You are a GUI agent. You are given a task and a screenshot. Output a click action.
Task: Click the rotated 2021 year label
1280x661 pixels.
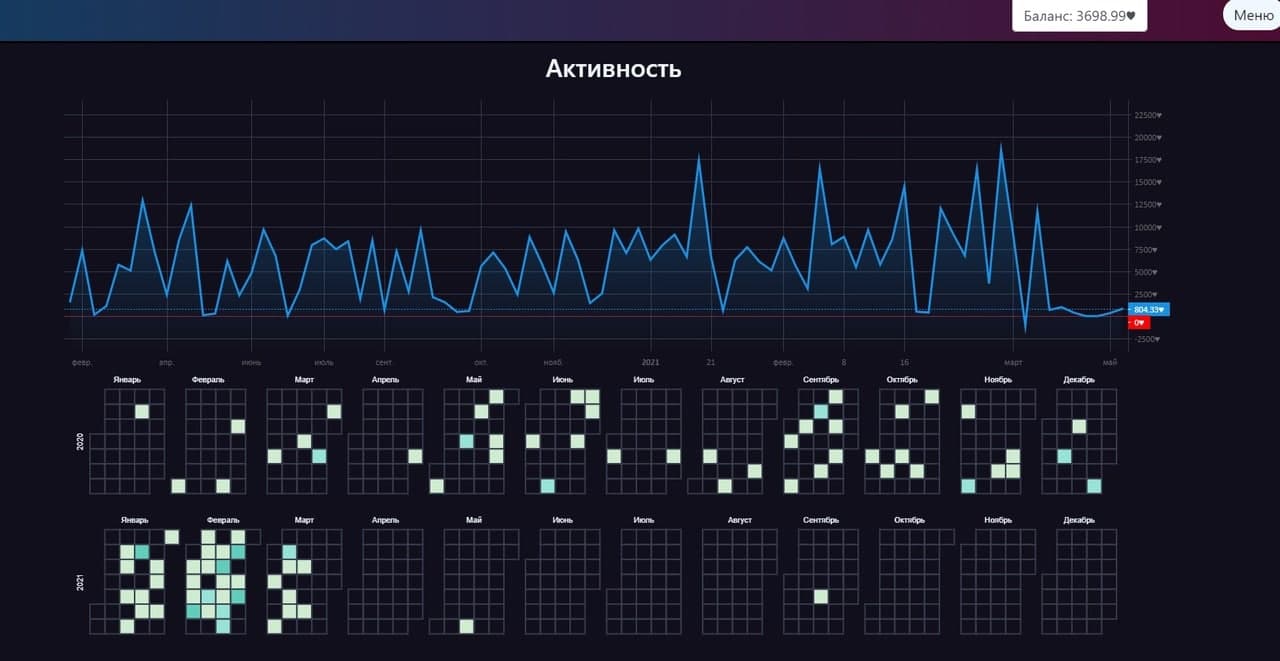pos(80,582)
